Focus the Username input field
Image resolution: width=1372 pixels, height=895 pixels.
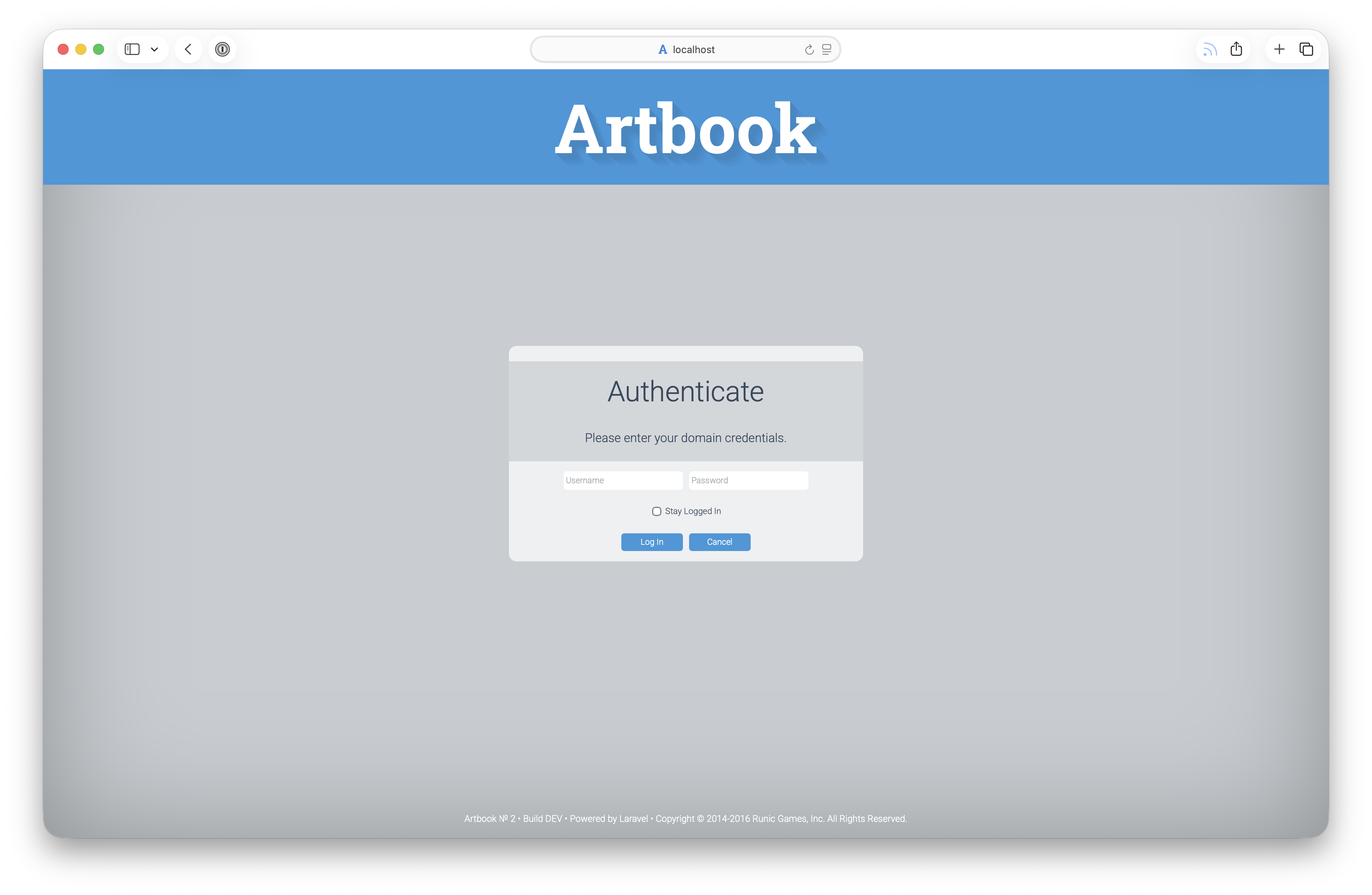(x=622, y=481)
